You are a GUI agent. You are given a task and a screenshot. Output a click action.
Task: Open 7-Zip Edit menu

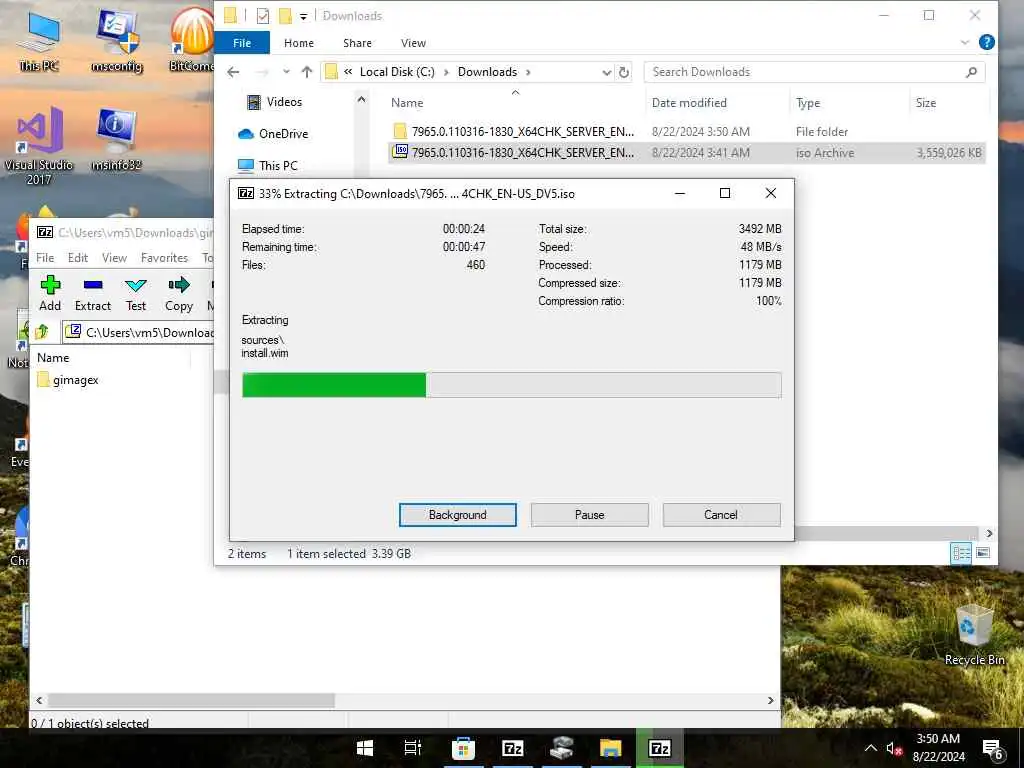point(78,257)
